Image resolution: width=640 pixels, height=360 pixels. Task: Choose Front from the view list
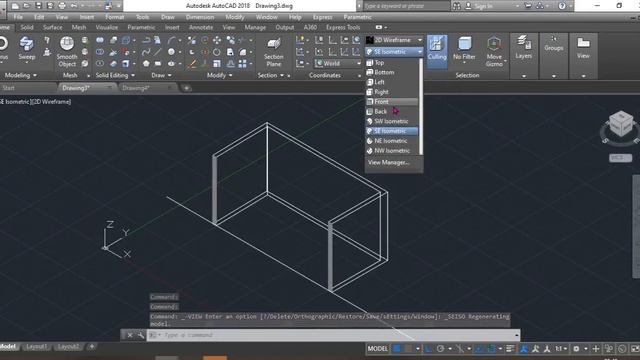pyautogui.click(x=392, y=102)
